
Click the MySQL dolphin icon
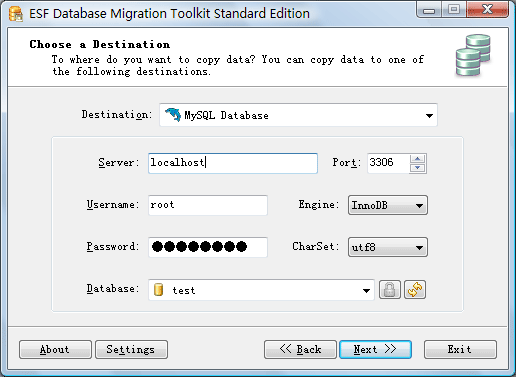pyautogui.click(x=173, y=115)
